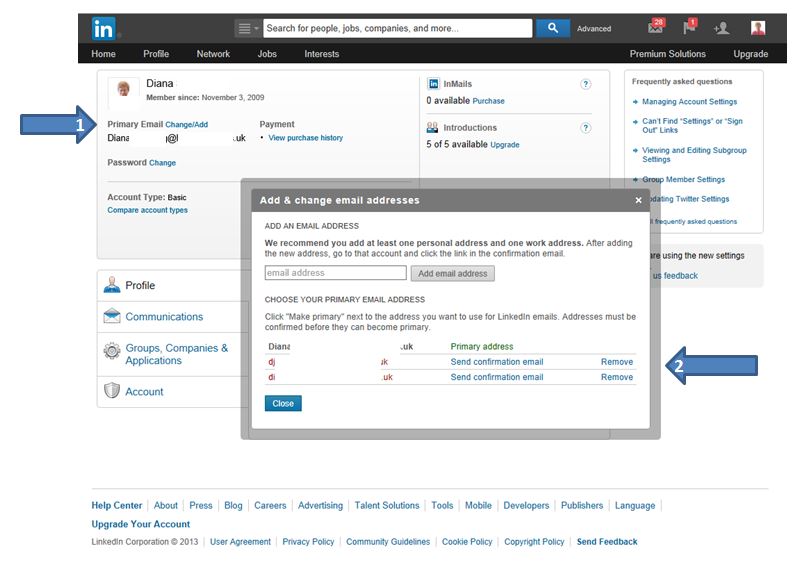The width and height of the screenshot is (799, 564).
Task: Click the Password Change link
Action: (162, 163)
